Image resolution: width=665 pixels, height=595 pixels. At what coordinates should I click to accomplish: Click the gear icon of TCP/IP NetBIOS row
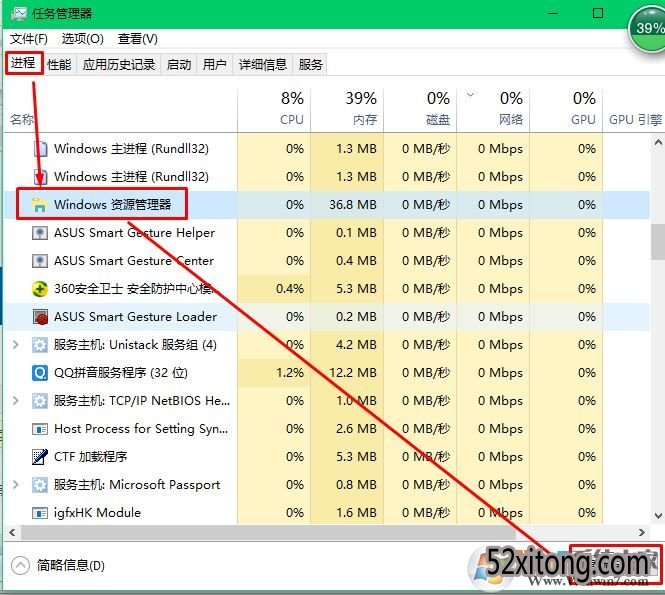tap(40, 401)
